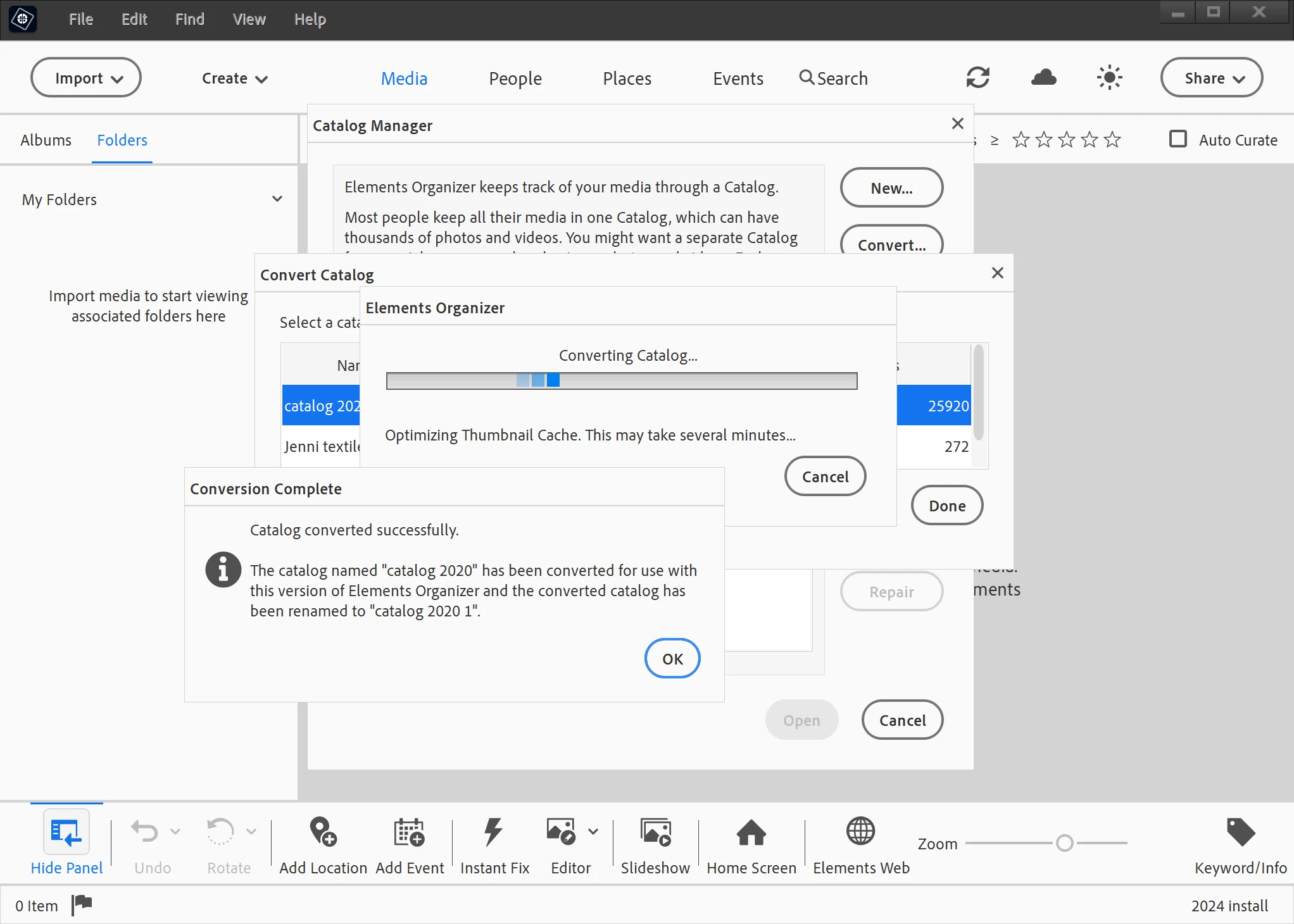Open the Find menu

click(x=189, y=20)
